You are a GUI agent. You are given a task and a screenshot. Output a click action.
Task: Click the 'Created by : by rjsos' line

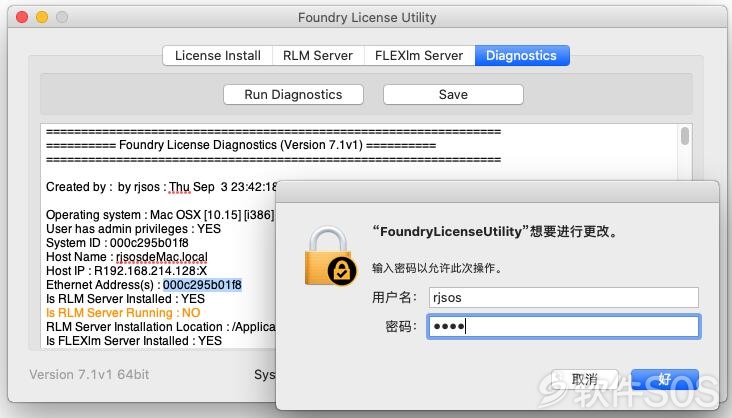click(161, 187)
